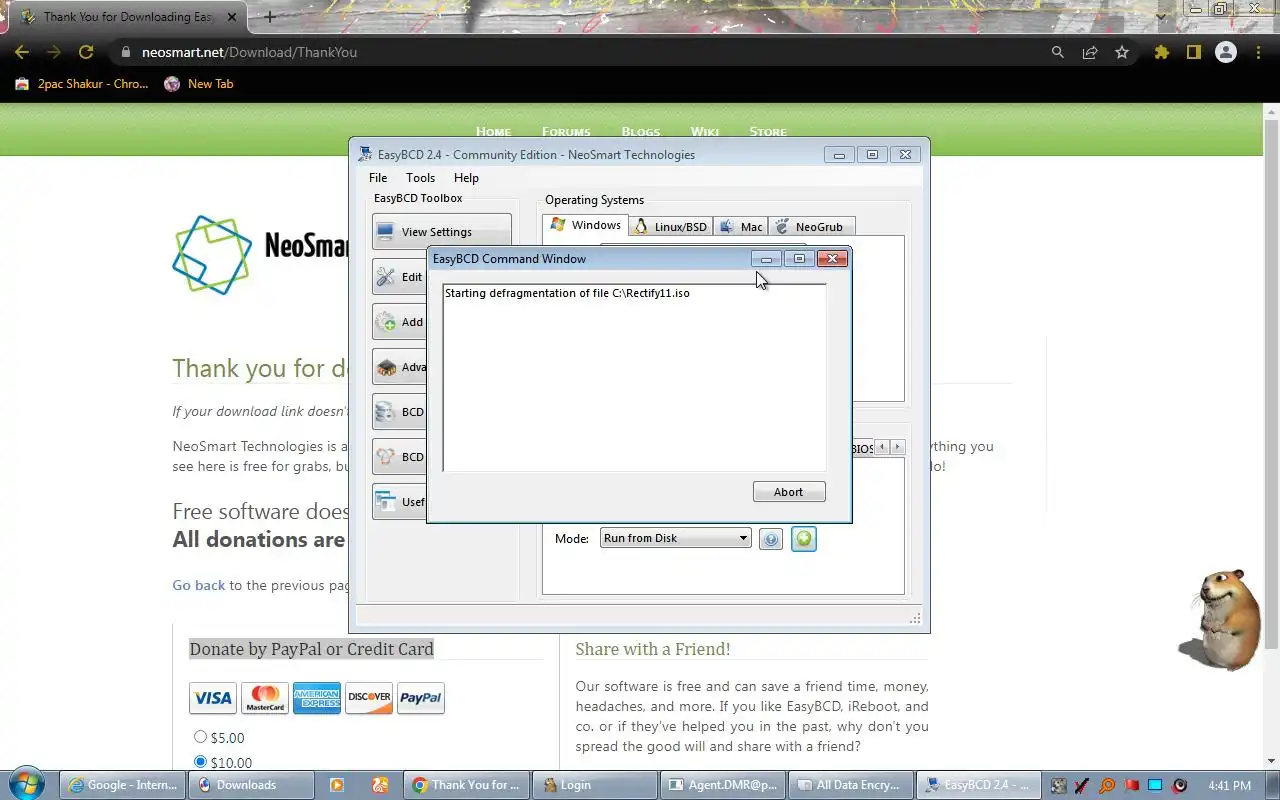Open the Mode dropdown Run from Disk
The height and width of the screenshot is (800, 1280).
[x=675, y=538]
